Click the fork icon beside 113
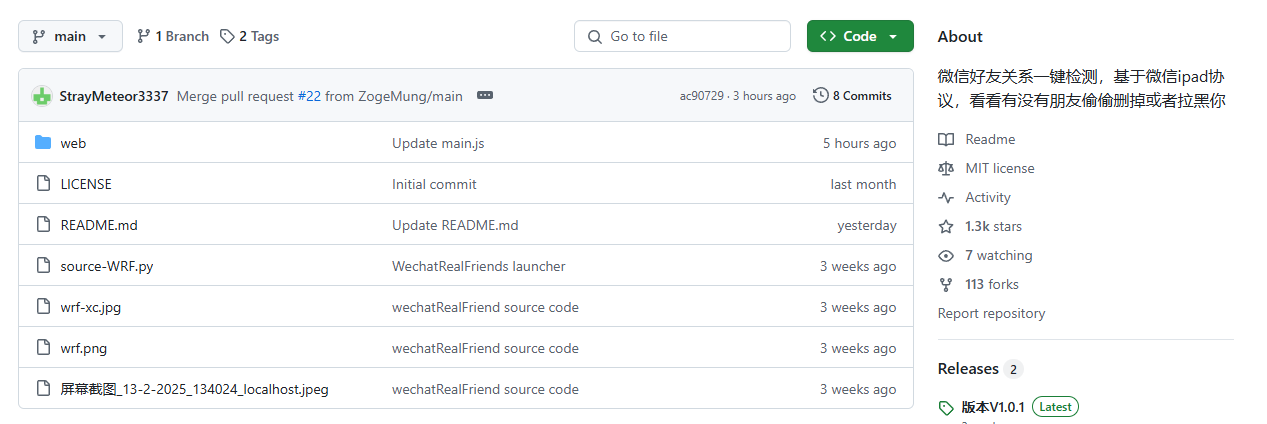Viewport: 1267px width, 424px height. (946, 284)
